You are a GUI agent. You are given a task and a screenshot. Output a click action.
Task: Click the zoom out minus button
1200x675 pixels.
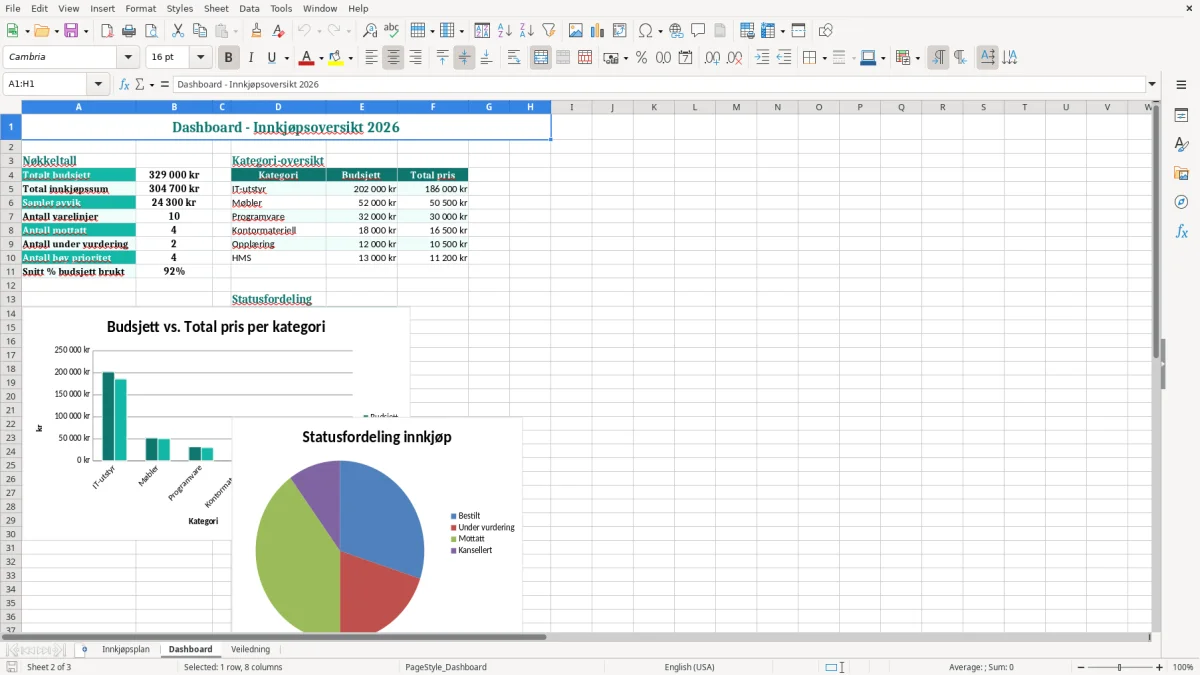(1080, 667)
